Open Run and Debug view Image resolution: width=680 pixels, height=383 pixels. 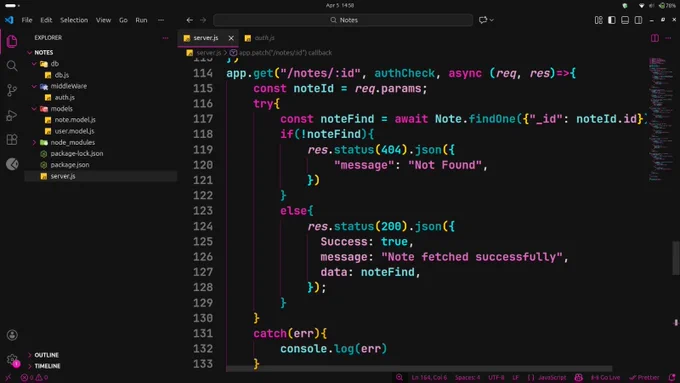[12, 115]
